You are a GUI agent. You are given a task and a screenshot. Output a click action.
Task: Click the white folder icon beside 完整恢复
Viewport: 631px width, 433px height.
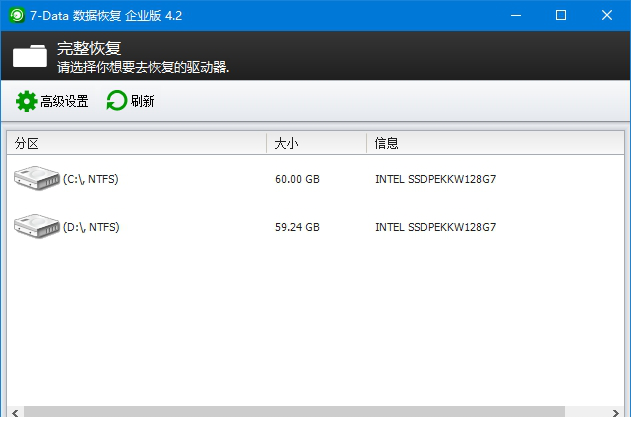30,56
